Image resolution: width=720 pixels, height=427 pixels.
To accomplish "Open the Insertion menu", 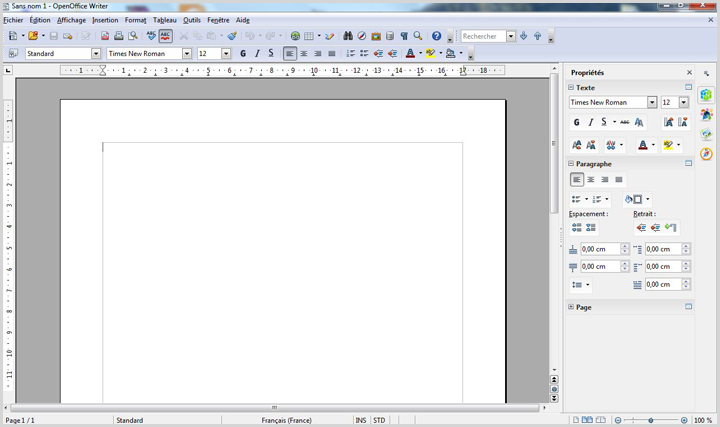I will click(x=105, y=20).
